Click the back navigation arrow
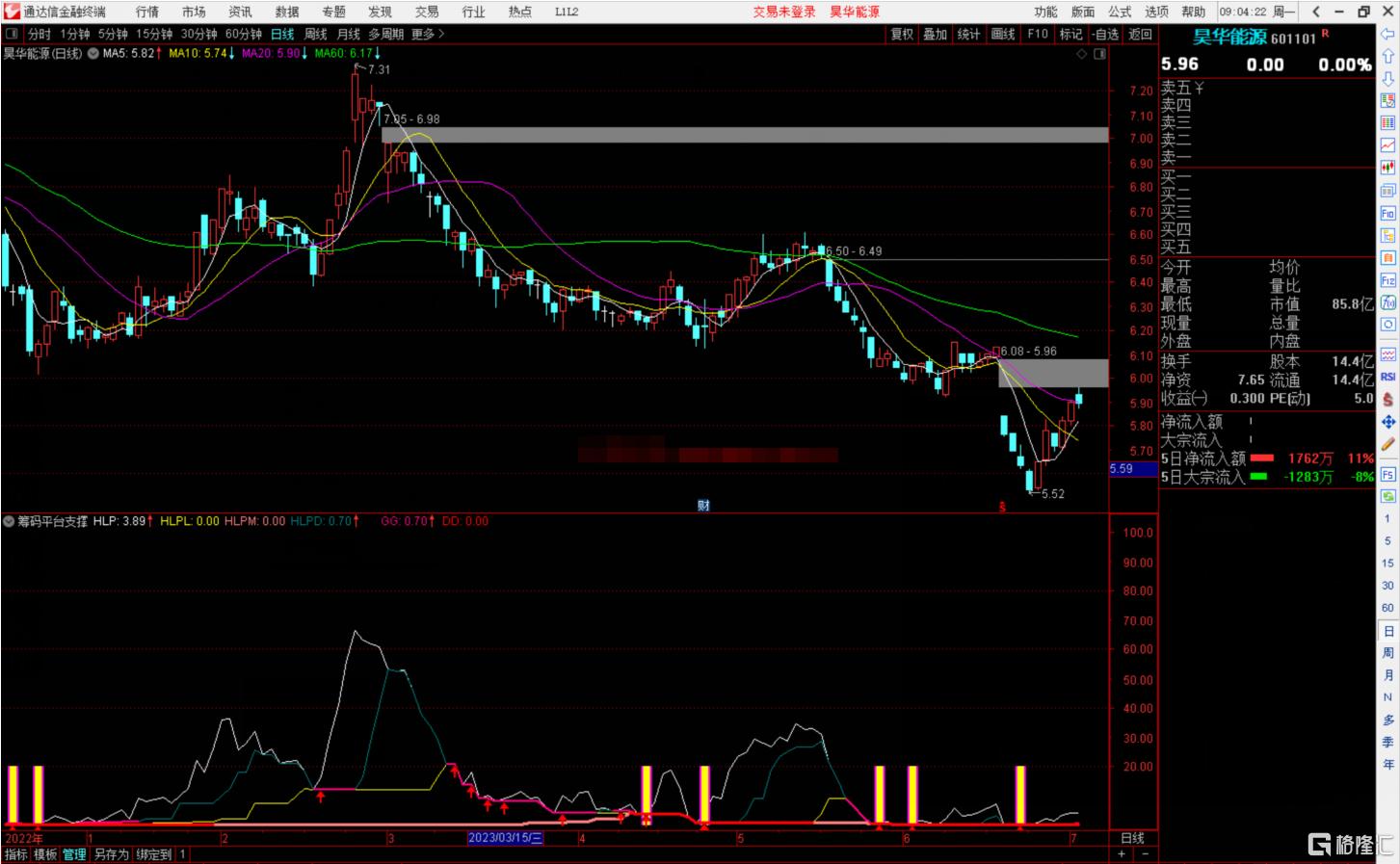Screen dimensions: 1400x864 [1316, 12]
